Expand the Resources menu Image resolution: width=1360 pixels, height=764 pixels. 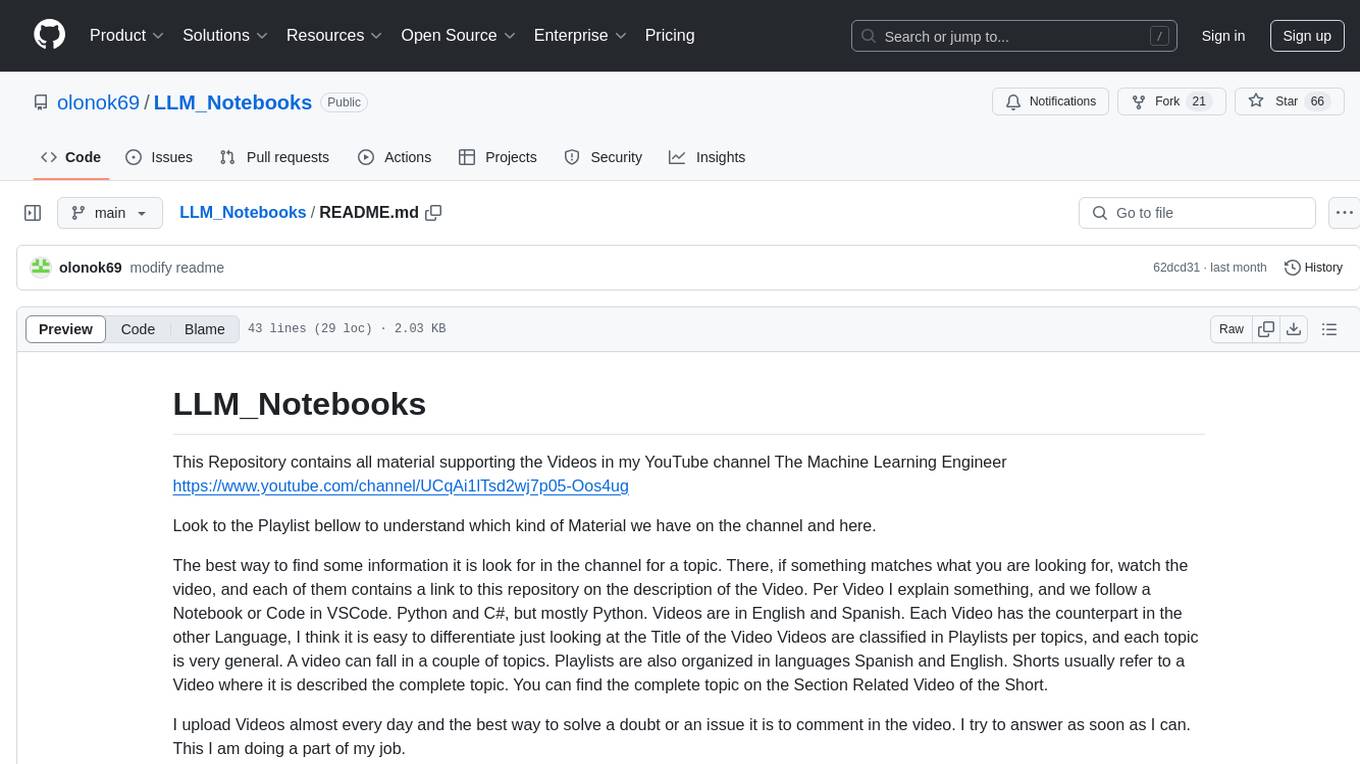coord(334,35)
